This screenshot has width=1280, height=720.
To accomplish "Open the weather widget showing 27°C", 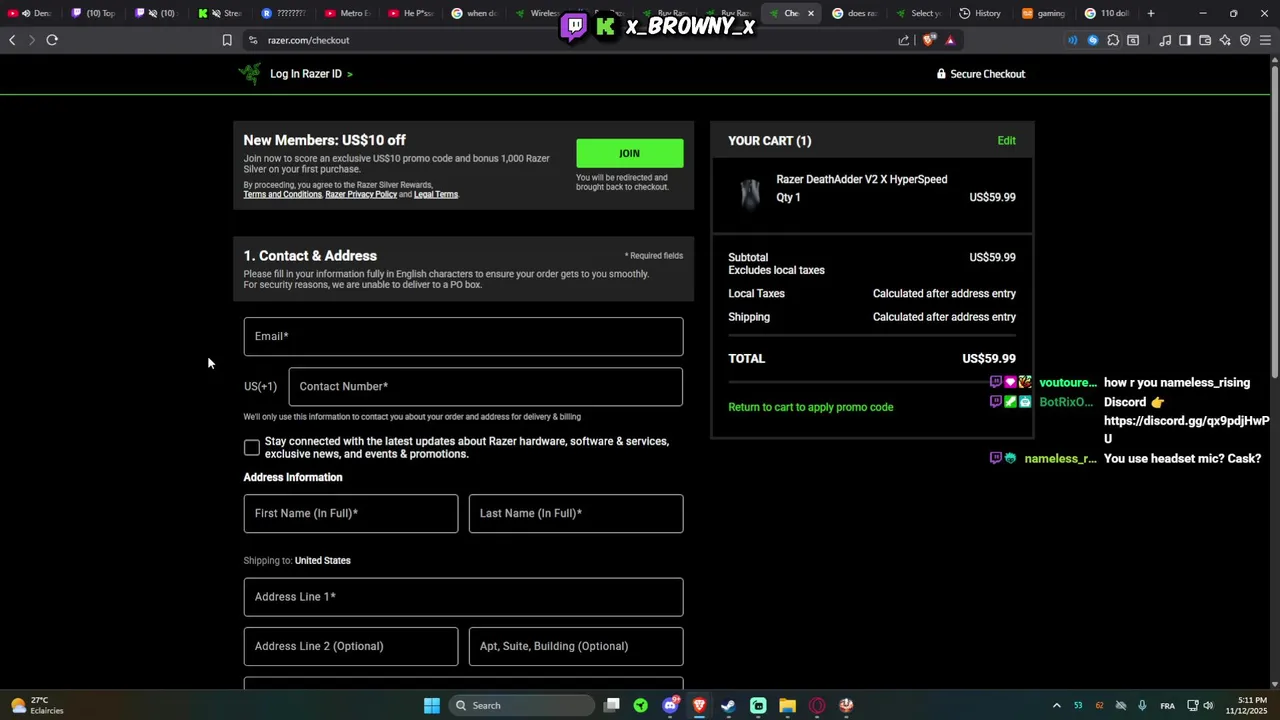I will [36, 705].
